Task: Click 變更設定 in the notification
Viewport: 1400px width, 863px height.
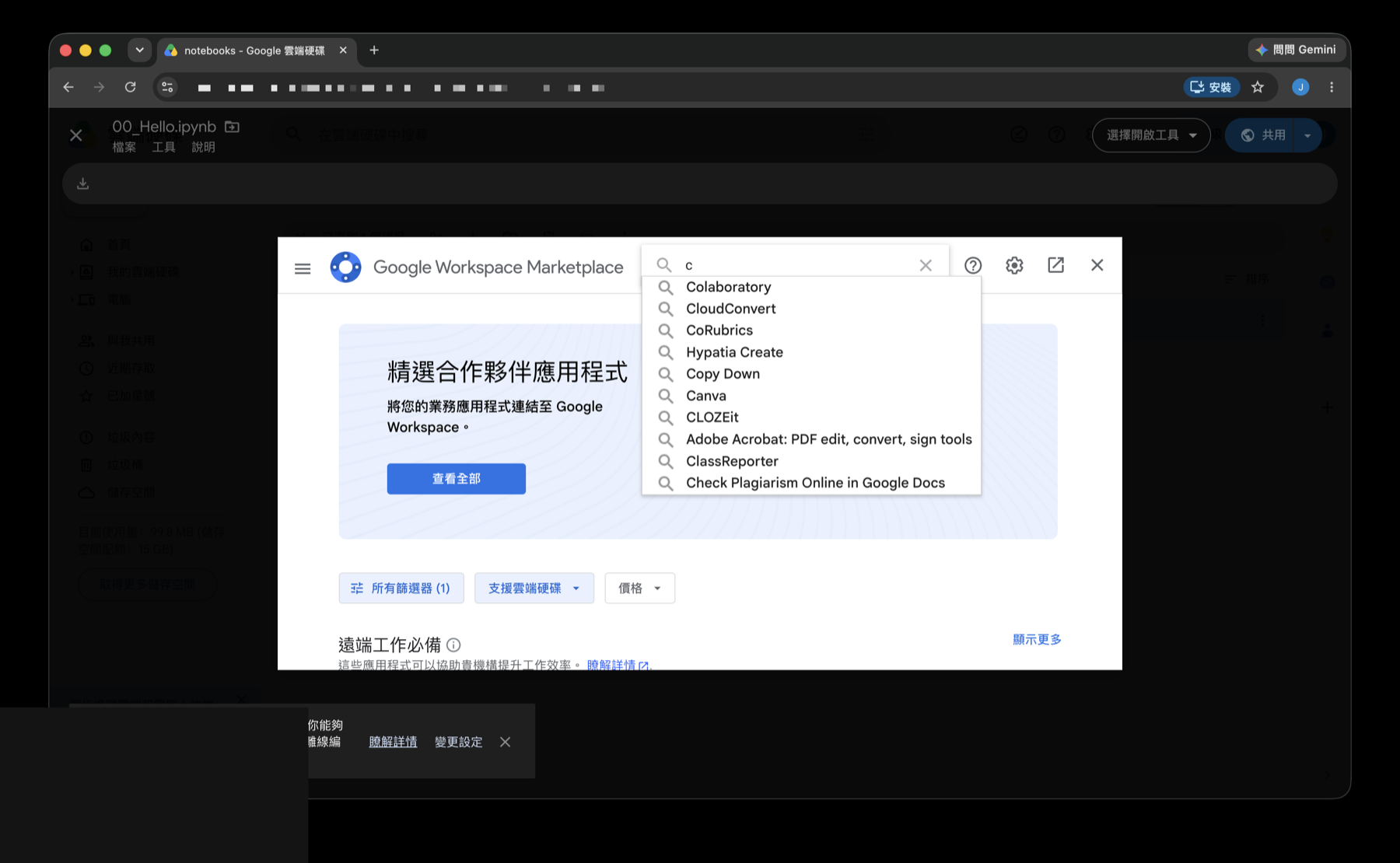Action: (x=458, y=742)
